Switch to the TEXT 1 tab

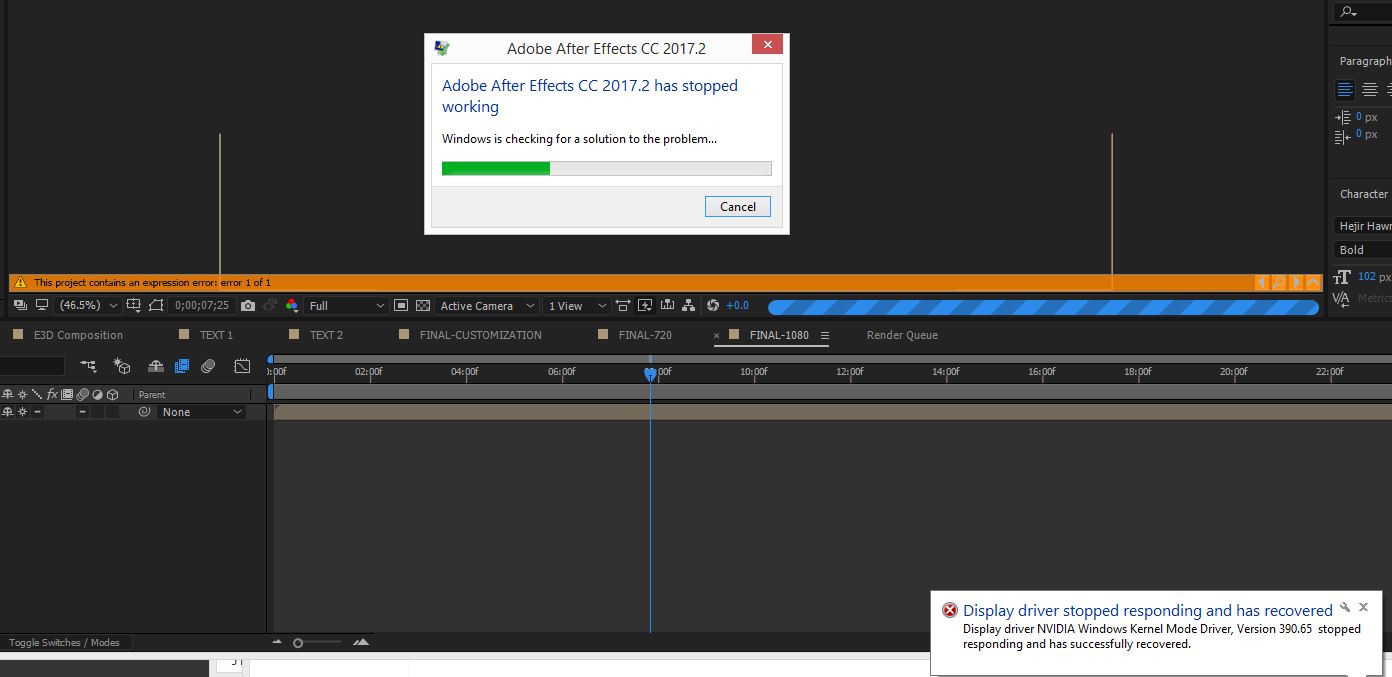pos(216,335)
